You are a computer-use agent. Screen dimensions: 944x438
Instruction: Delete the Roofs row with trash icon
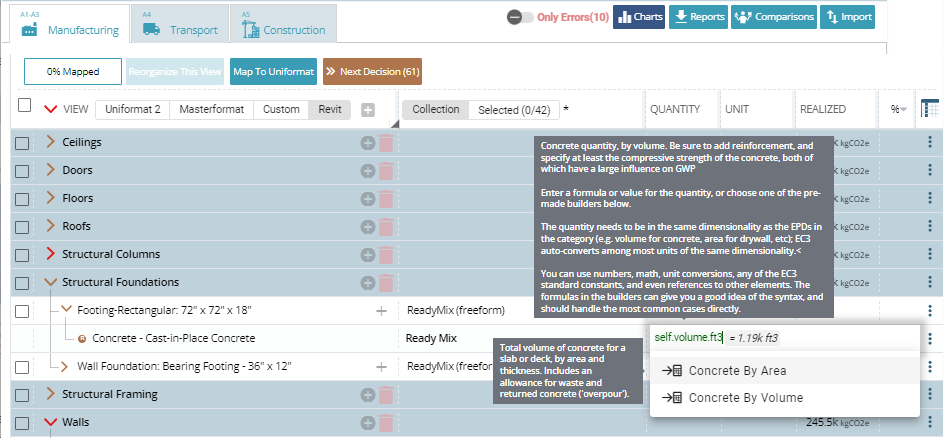[386, 227]
